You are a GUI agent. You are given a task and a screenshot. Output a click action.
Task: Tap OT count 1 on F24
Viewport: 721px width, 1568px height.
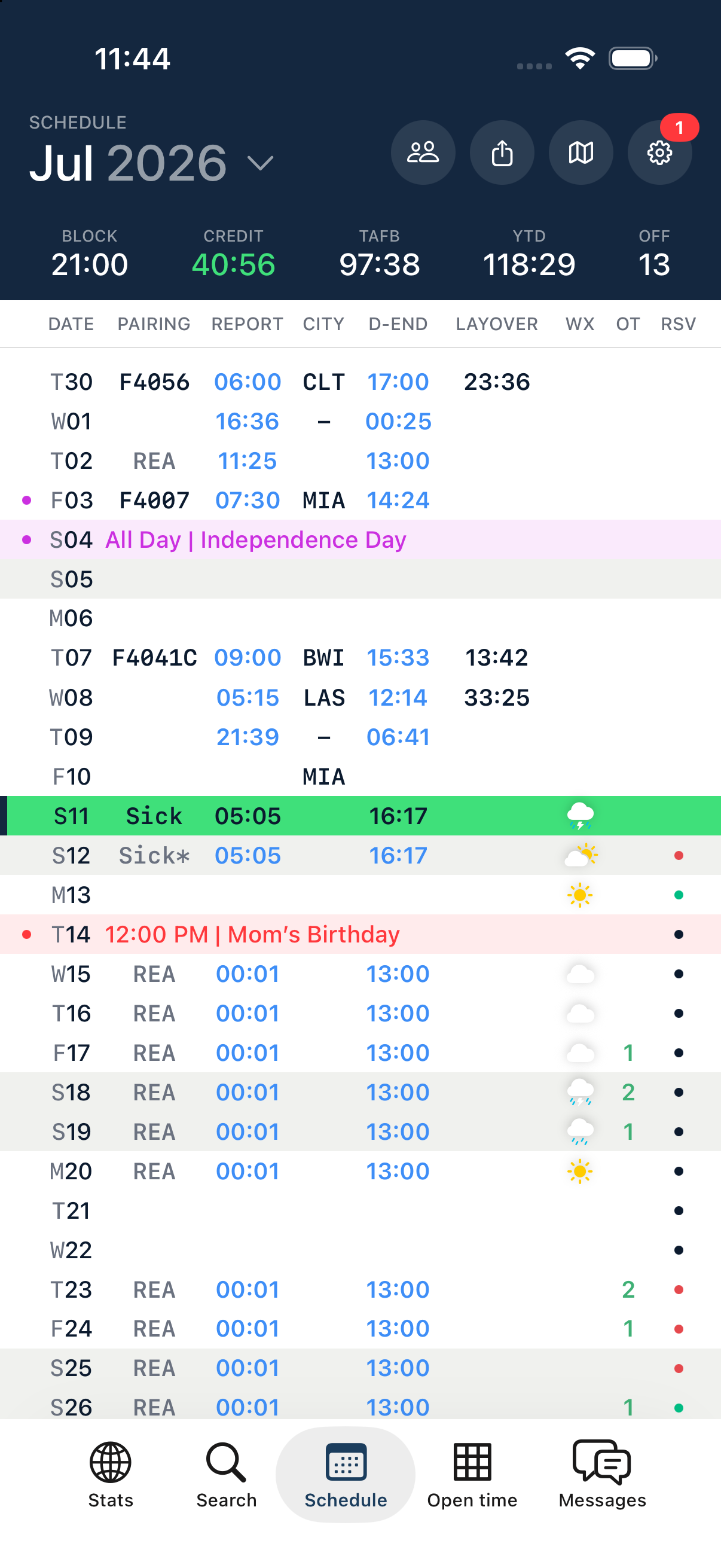(x=628, y=1329)
